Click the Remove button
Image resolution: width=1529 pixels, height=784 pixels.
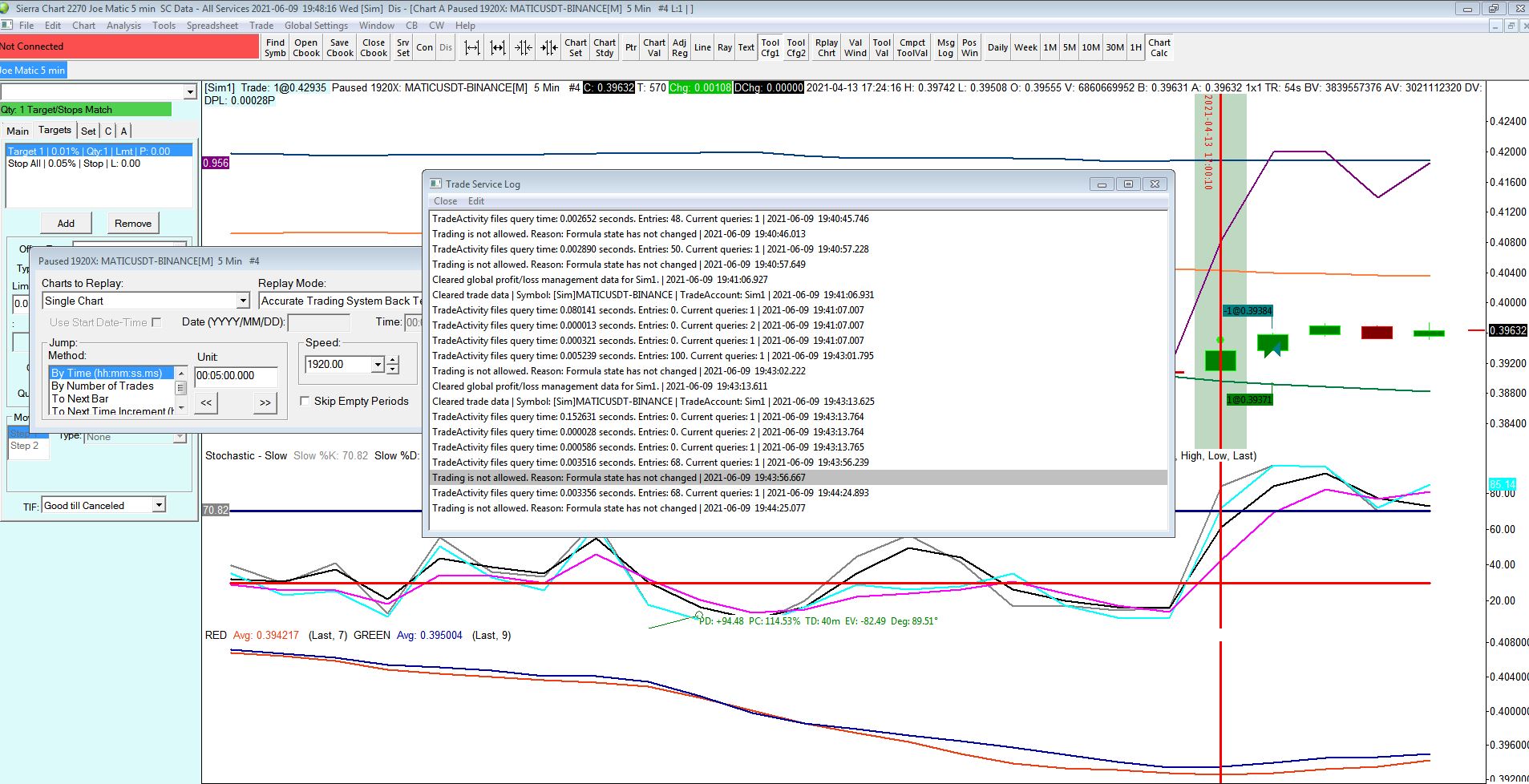[x=133, y=224]
